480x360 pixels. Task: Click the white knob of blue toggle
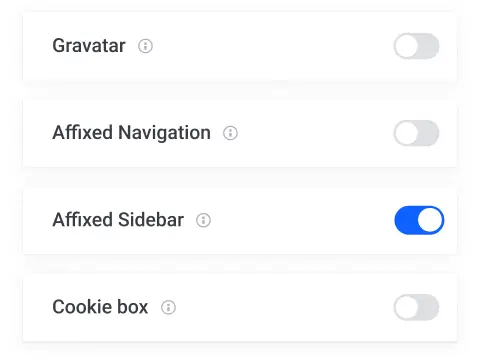coord(430,220)
